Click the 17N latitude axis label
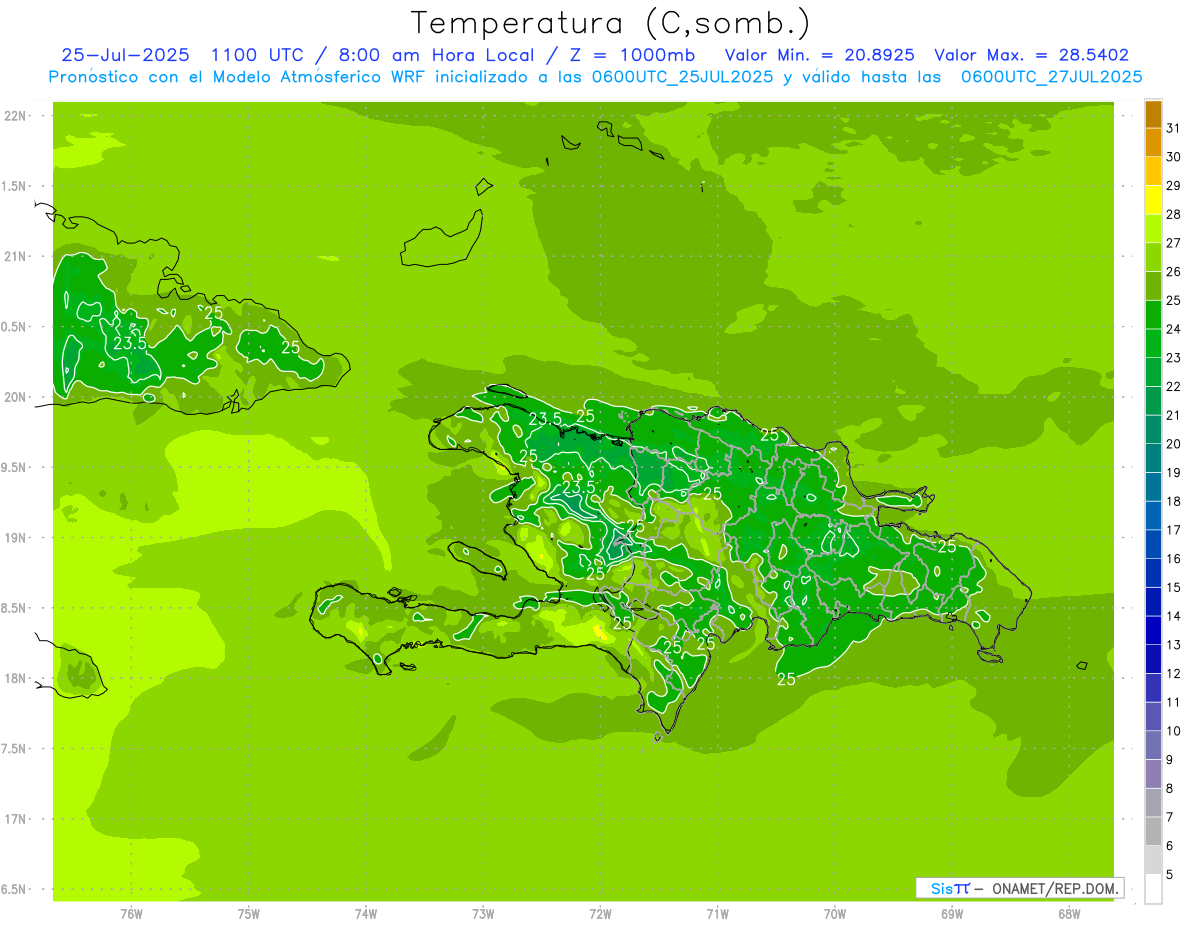Image resolution: width=1200 pixels, height=927 pixels. [15, 819]
